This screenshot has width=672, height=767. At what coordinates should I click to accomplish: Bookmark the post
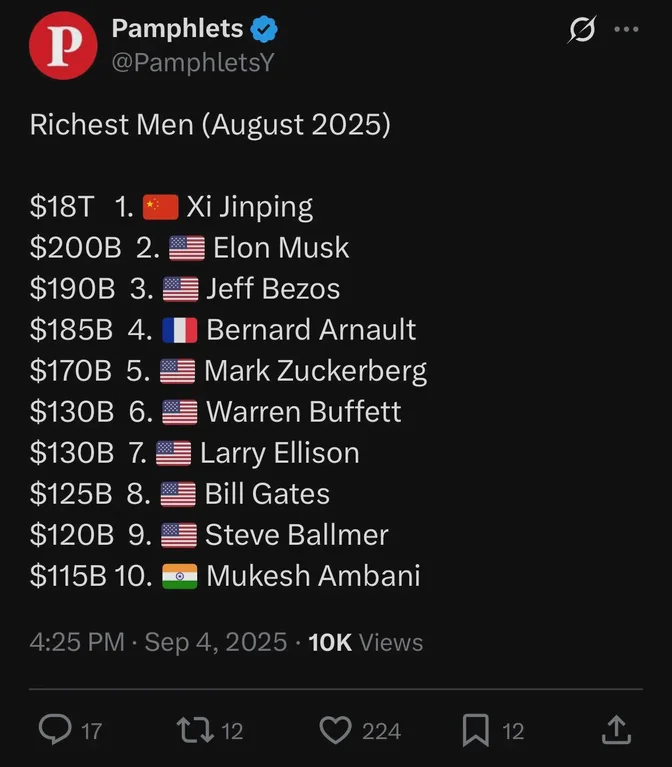[x=476, y=730]
